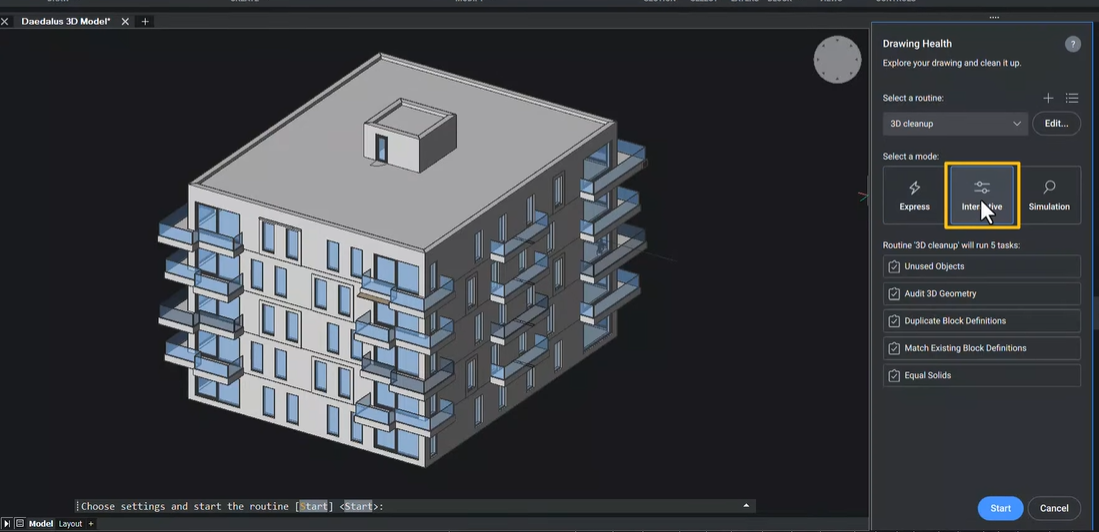This screenshot has height=532, width=1099.
Task: Open the 3D cleanup routine dropdown
Action: (955, 124)
